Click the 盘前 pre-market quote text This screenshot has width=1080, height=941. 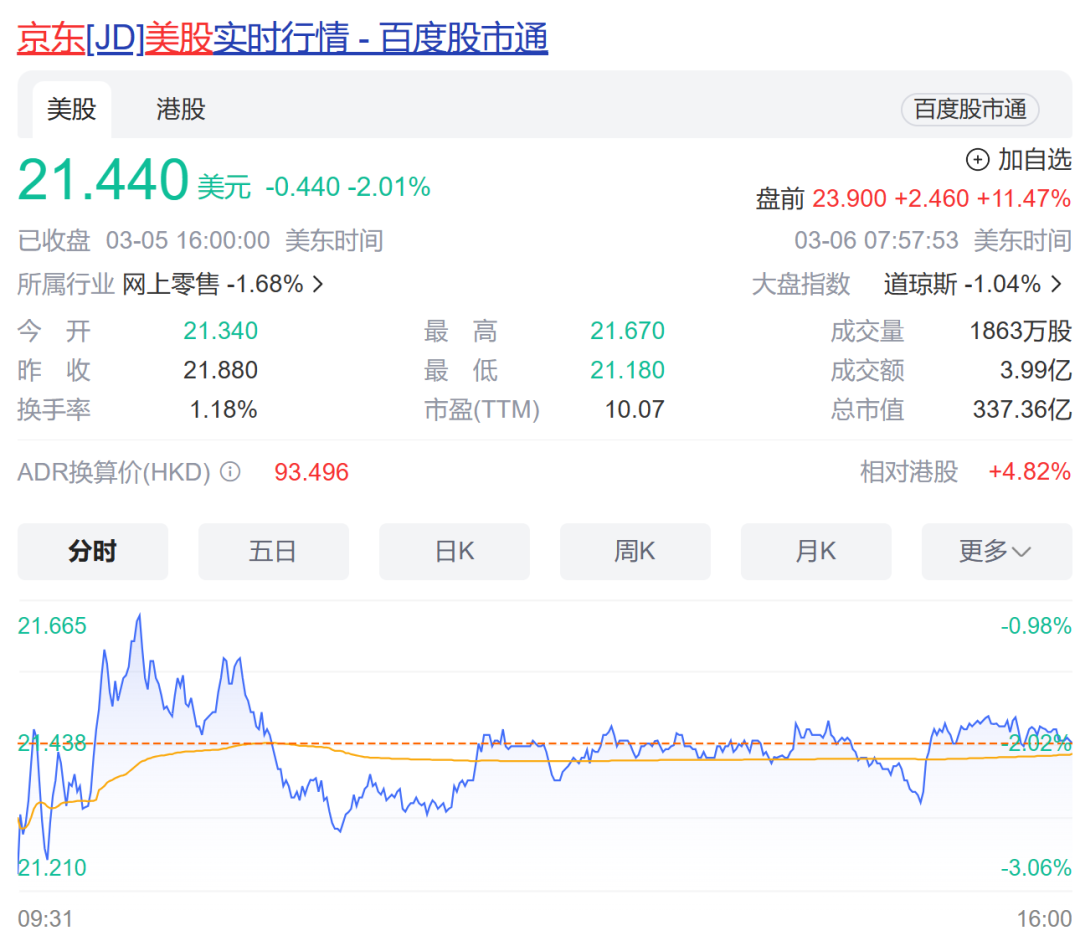[780, 199]
